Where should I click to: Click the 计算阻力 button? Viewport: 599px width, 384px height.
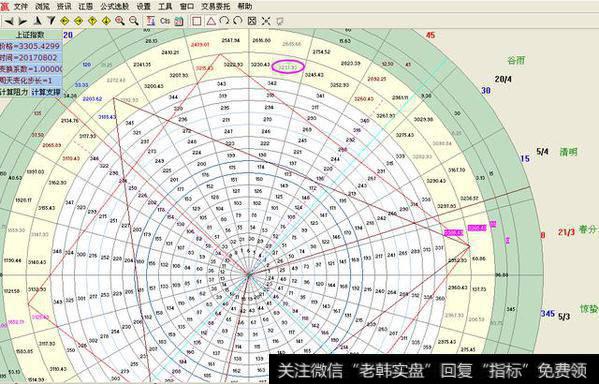14,92
